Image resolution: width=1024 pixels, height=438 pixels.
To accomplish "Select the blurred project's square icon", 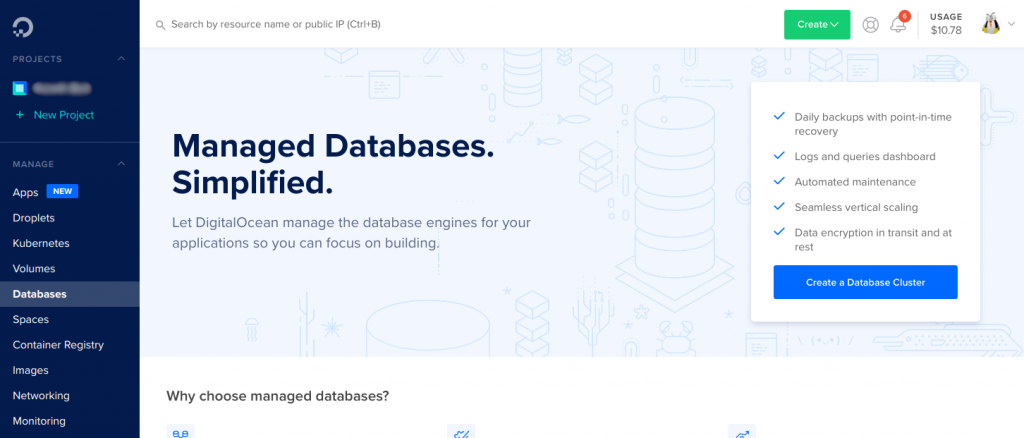I will 20,88.
